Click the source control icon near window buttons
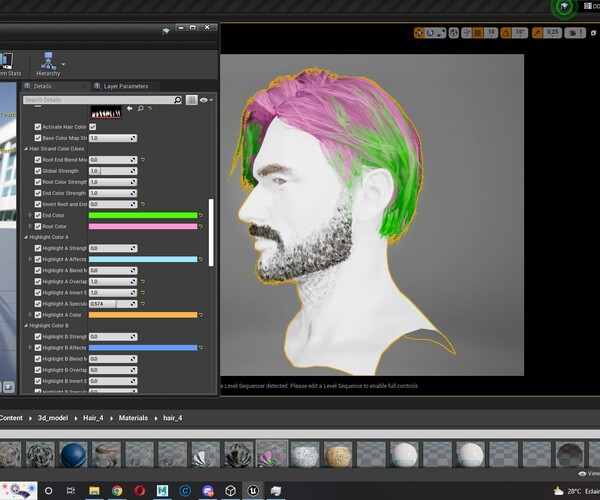This screenshot has width=600, height=500. pyautogui.click(x=166, y=31)
